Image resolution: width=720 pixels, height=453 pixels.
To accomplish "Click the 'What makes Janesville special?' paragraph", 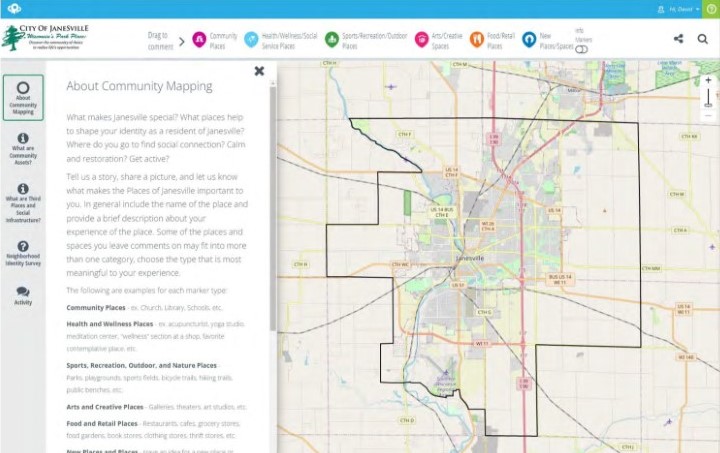I will point(156,138).
